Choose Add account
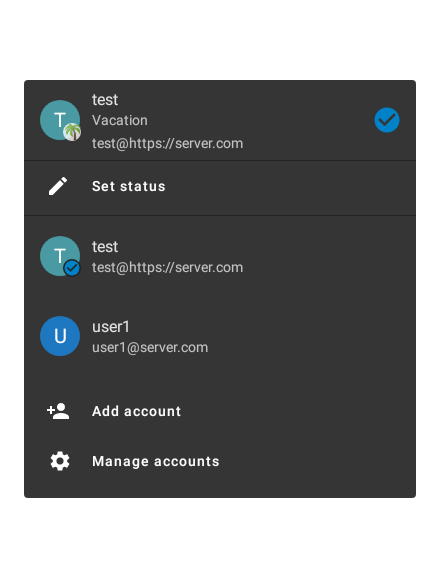Viewport: 440px width, 578px height. [220, 411]
